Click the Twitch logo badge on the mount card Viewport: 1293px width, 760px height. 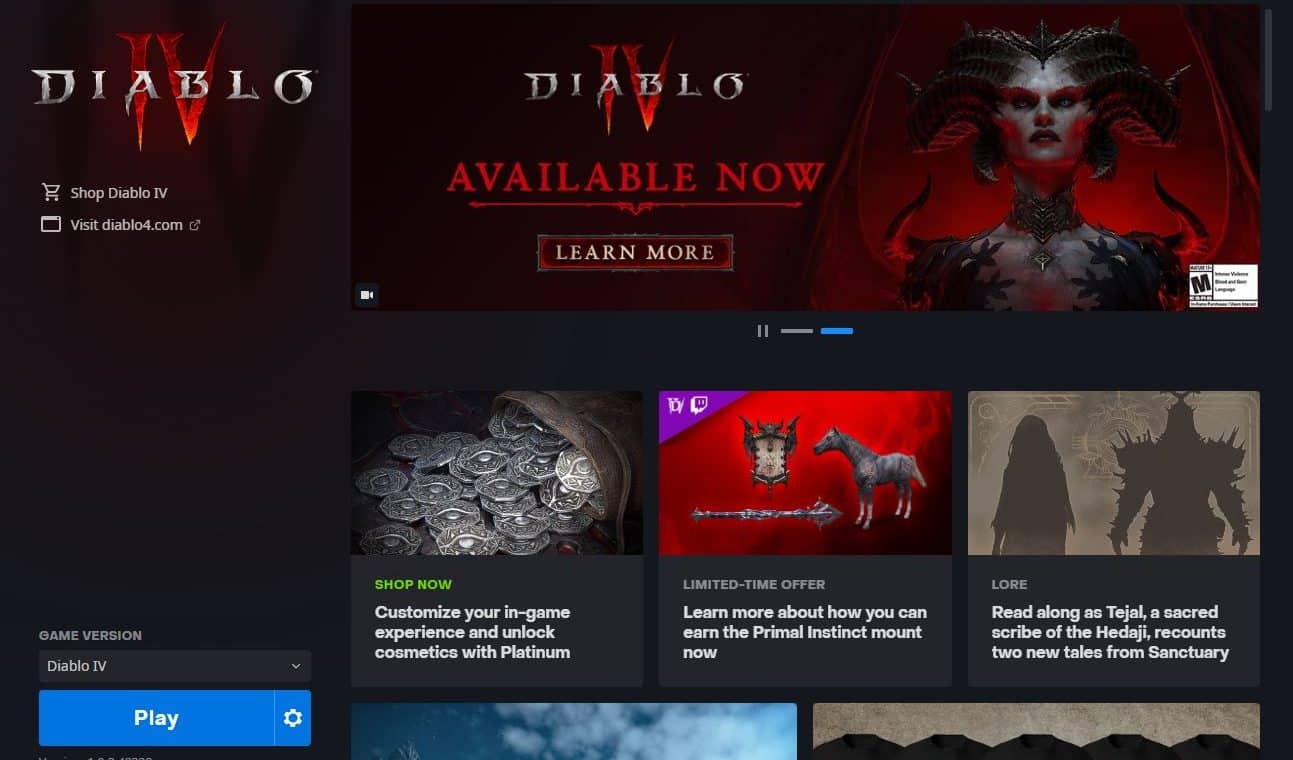pyautogui.click(x=699, y=405)
